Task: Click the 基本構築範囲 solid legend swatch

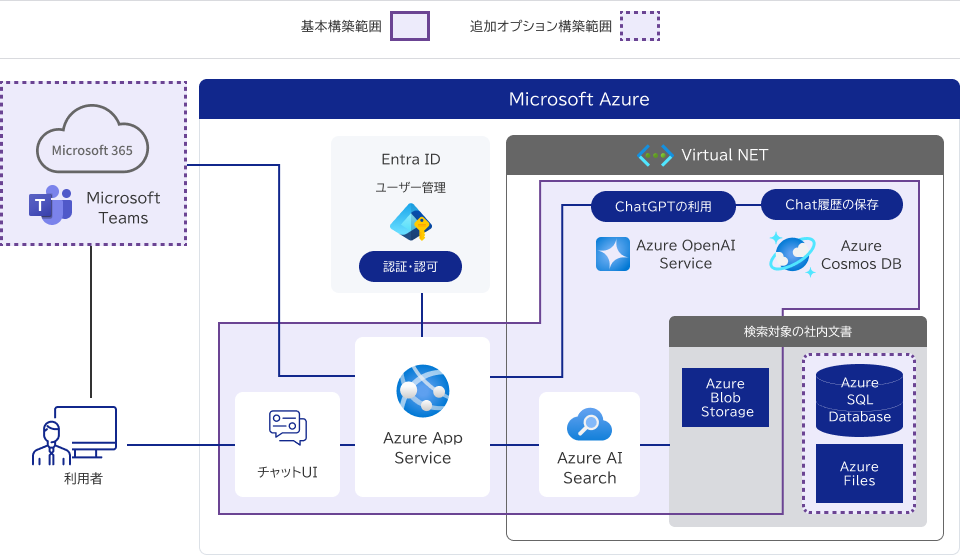Action: (x=410, y=26)
